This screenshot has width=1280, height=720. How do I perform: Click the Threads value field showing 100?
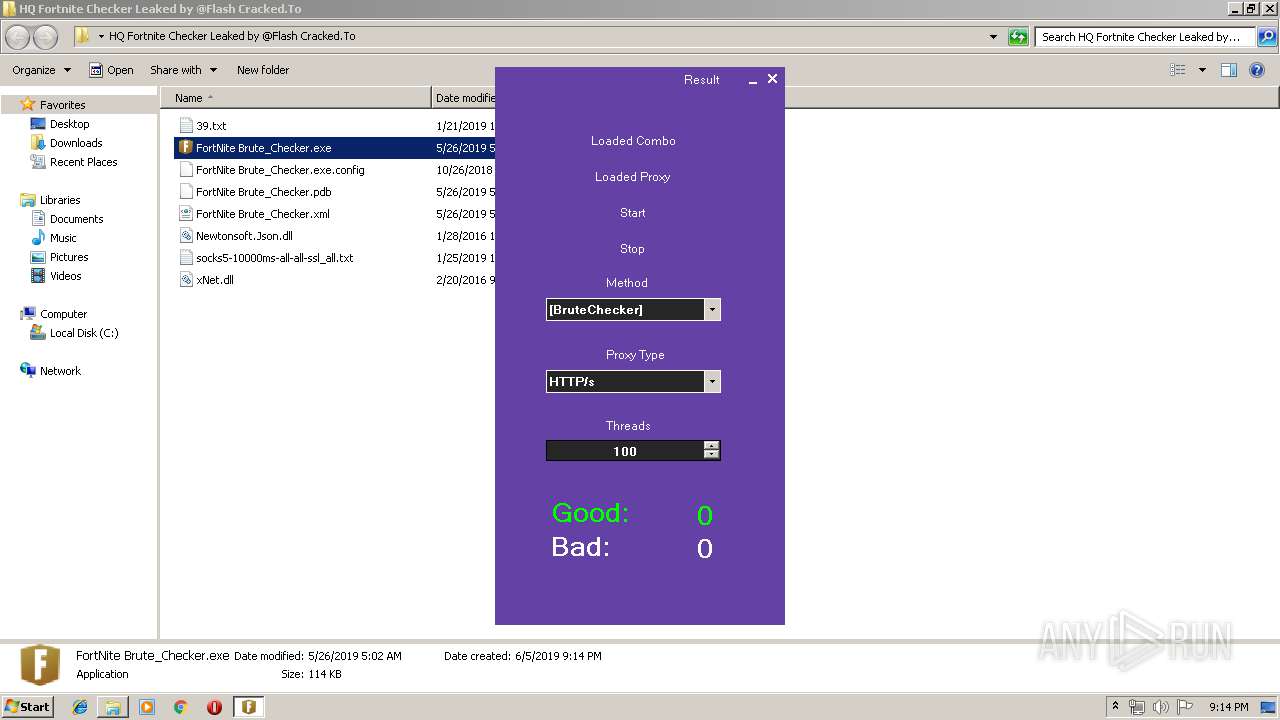625,452
